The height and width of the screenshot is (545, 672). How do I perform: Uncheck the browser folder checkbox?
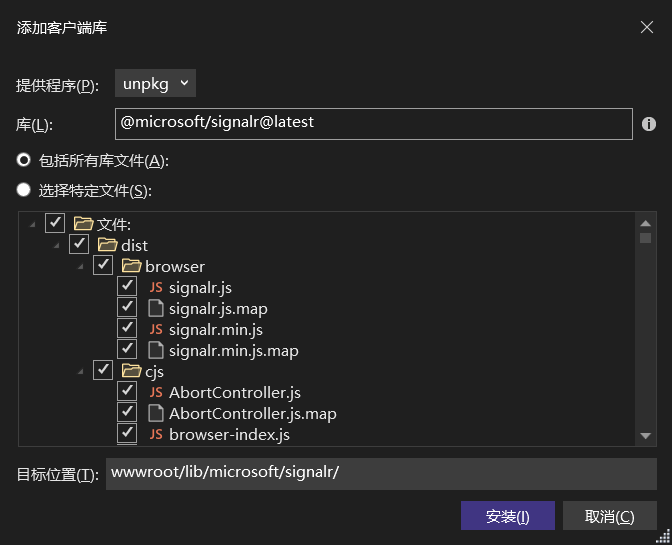tap(103, 265)
